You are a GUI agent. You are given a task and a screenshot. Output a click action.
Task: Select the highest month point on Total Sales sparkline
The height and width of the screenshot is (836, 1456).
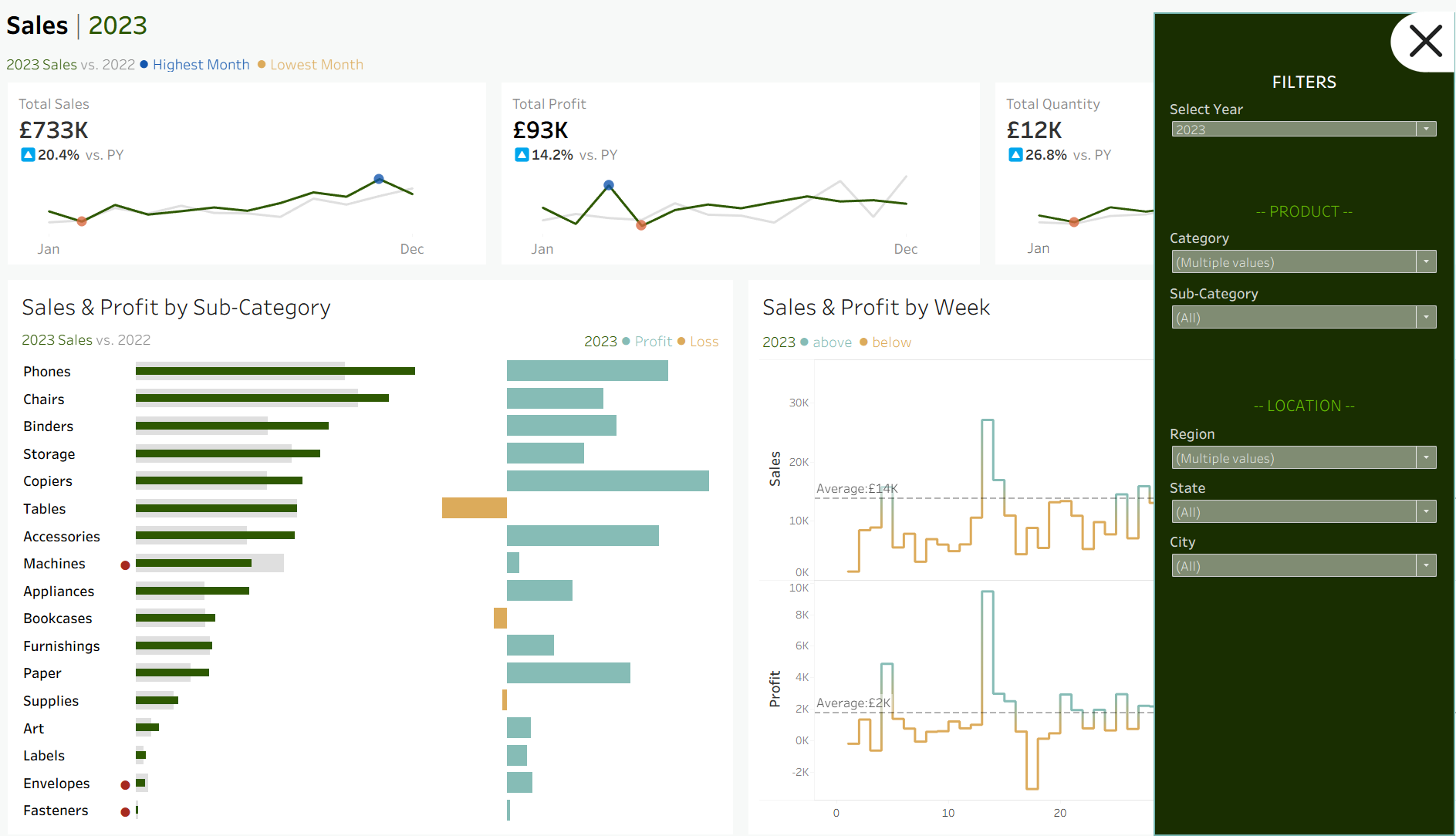[379, 179]
